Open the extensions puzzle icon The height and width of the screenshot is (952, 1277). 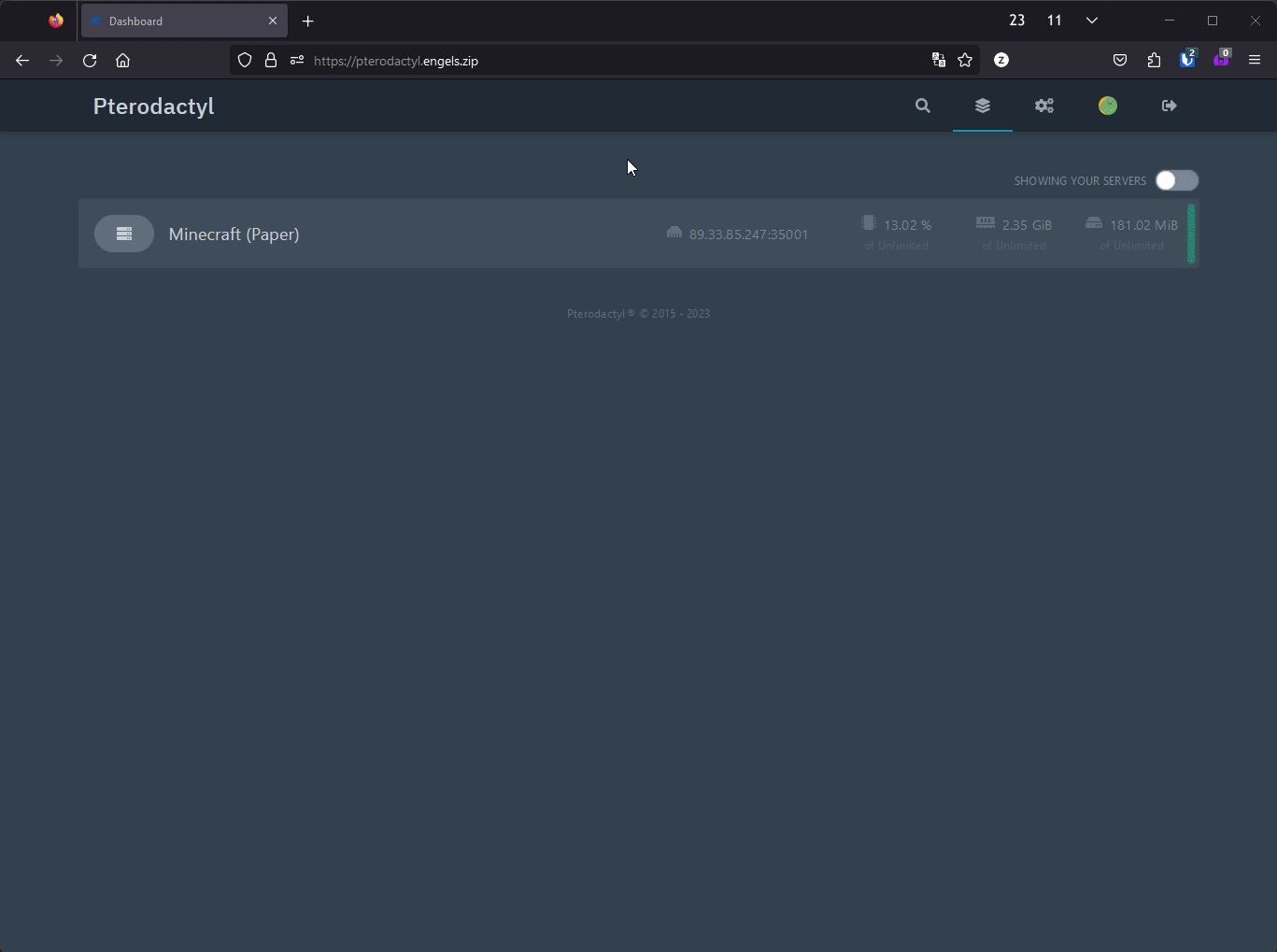click(x=1154, y=61)
